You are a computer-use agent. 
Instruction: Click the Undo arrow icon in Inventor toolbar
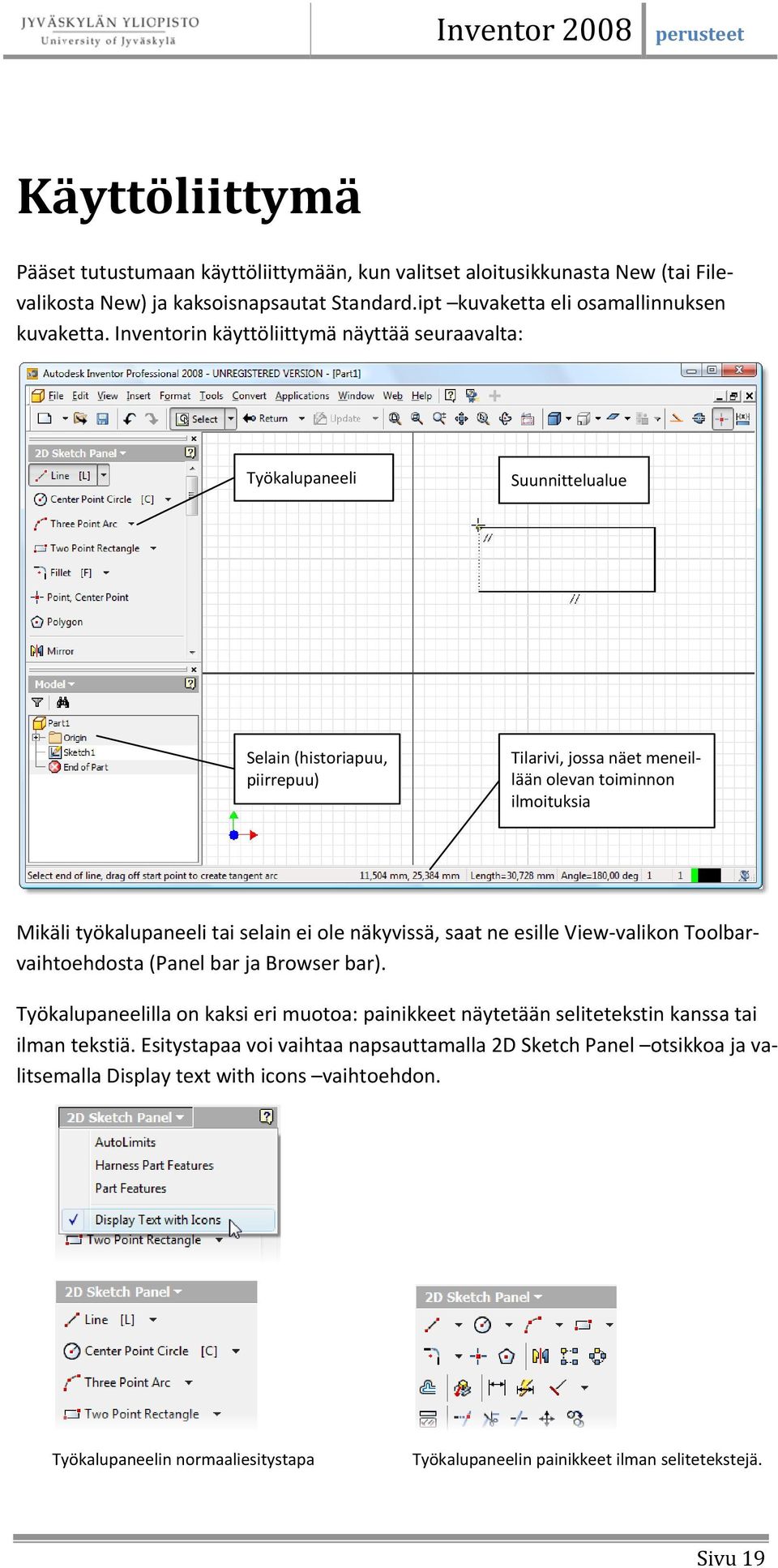(x=129, y=418)
